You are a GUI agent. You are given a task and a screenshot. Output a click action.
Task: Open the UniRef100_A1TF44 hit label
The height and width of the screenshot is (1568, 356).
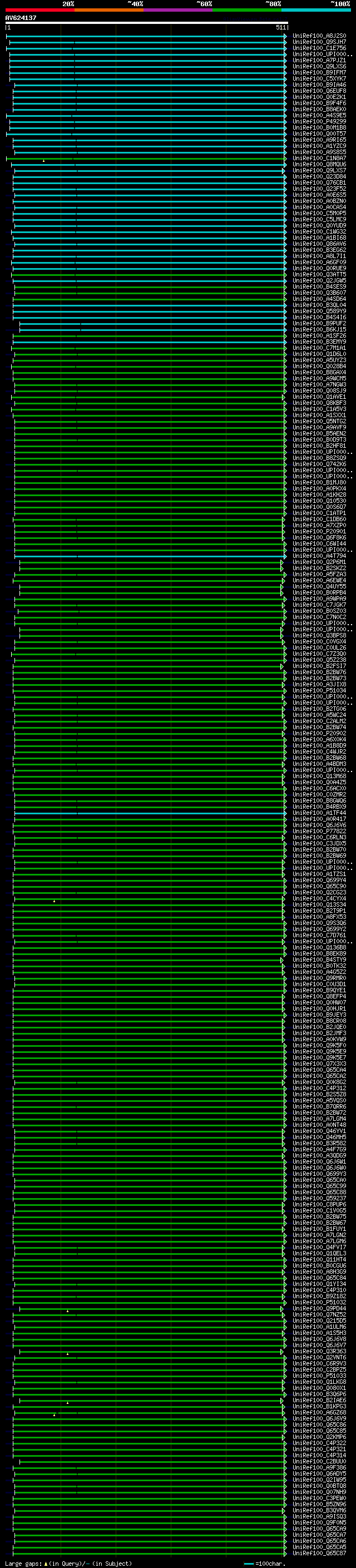click(x=319, y=813)
